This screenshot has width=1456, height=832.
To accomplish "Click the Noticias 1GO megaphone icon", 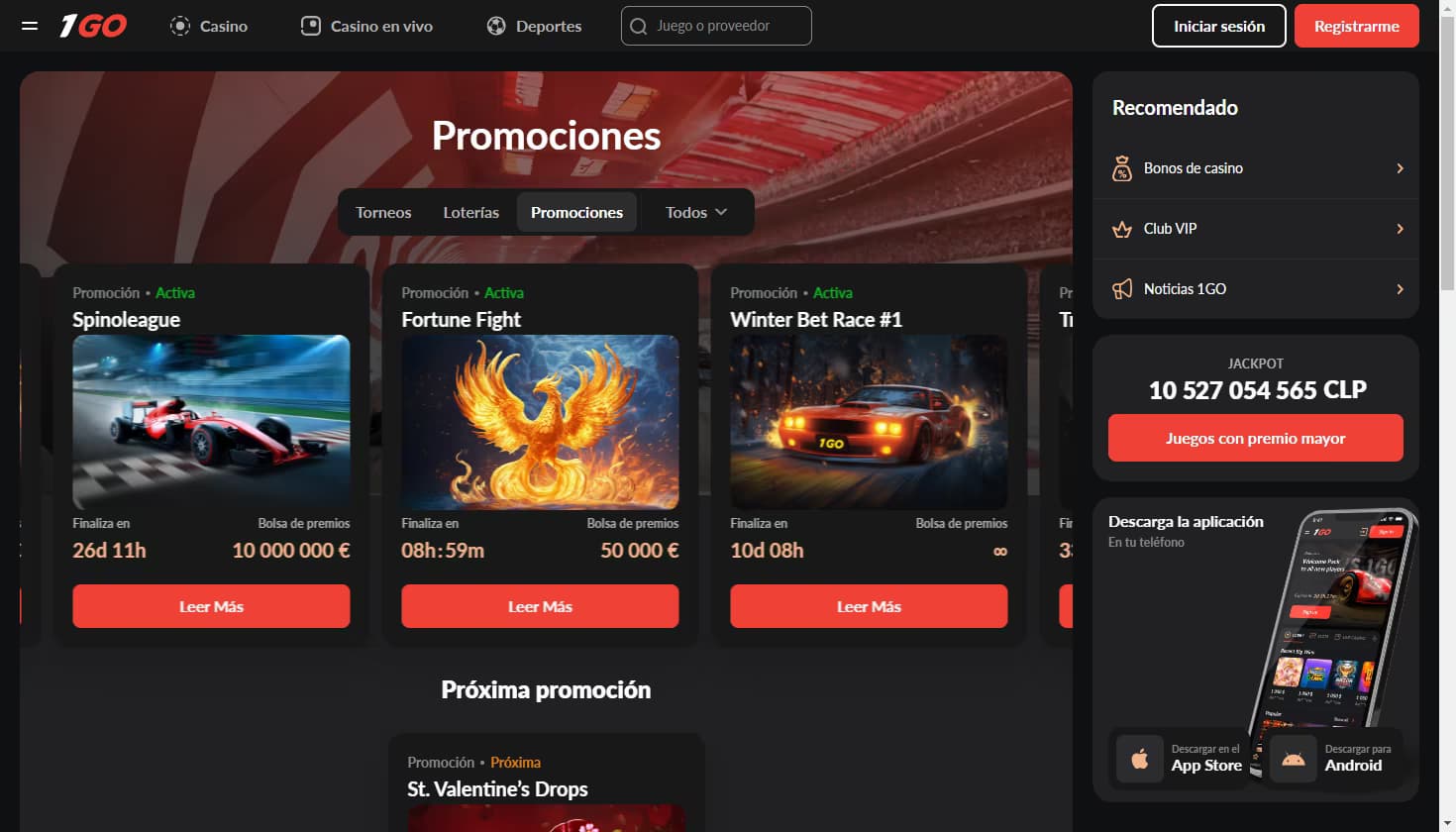I will (1122, 289).
